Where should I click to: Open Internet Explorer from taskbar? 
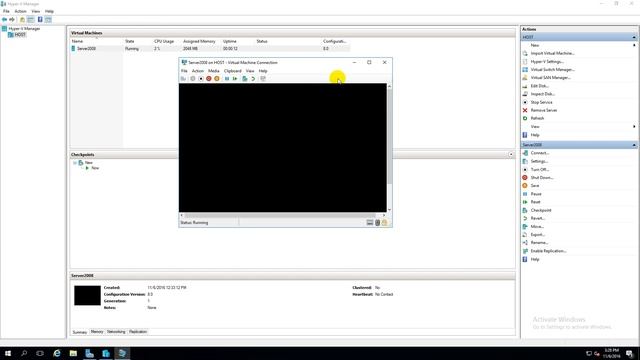point(57,353)
